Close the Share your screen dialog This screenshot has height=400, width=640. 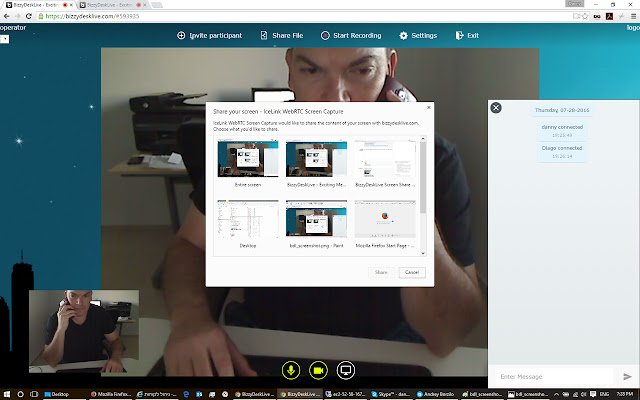429,108
